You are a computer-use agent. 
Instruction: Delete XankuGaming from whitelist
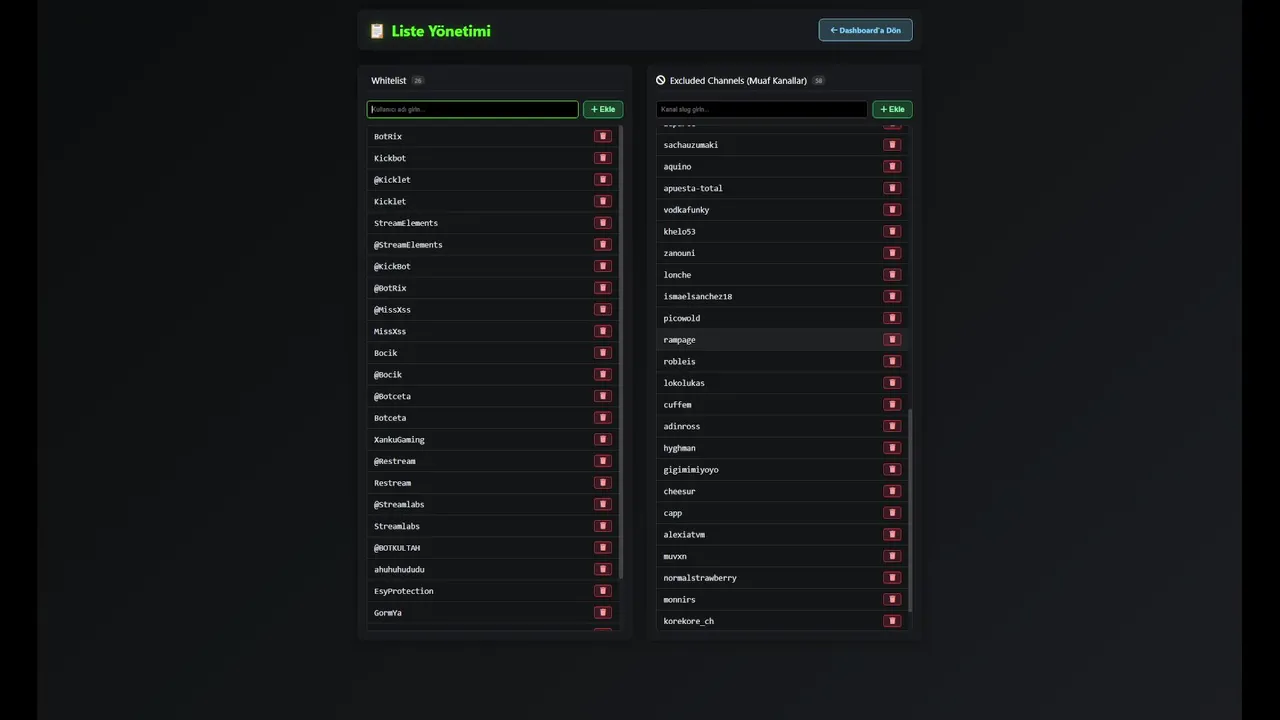pyautogui.click(x=602, y=439)
